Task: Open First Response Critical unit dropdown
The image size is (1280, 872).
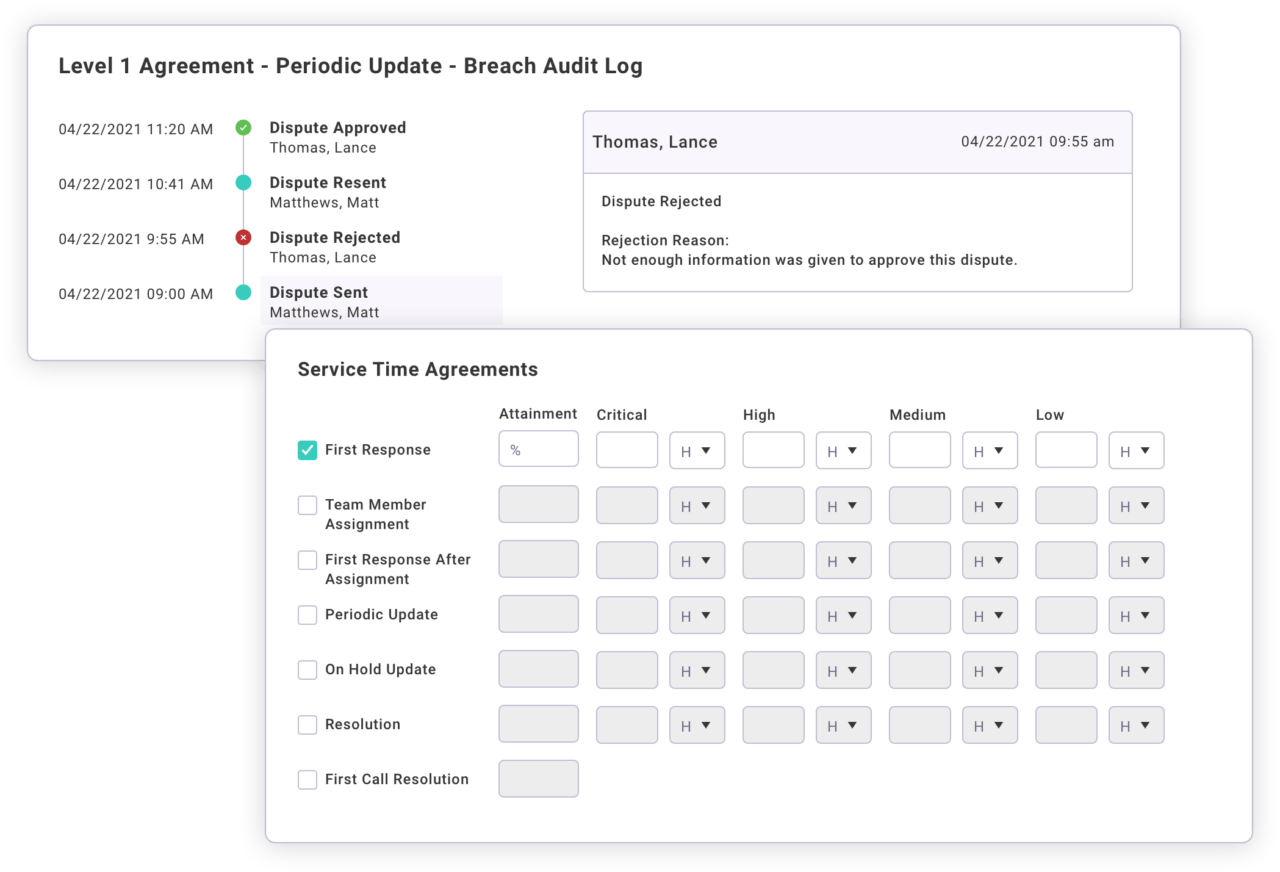Action: click(x=696, y=450)
